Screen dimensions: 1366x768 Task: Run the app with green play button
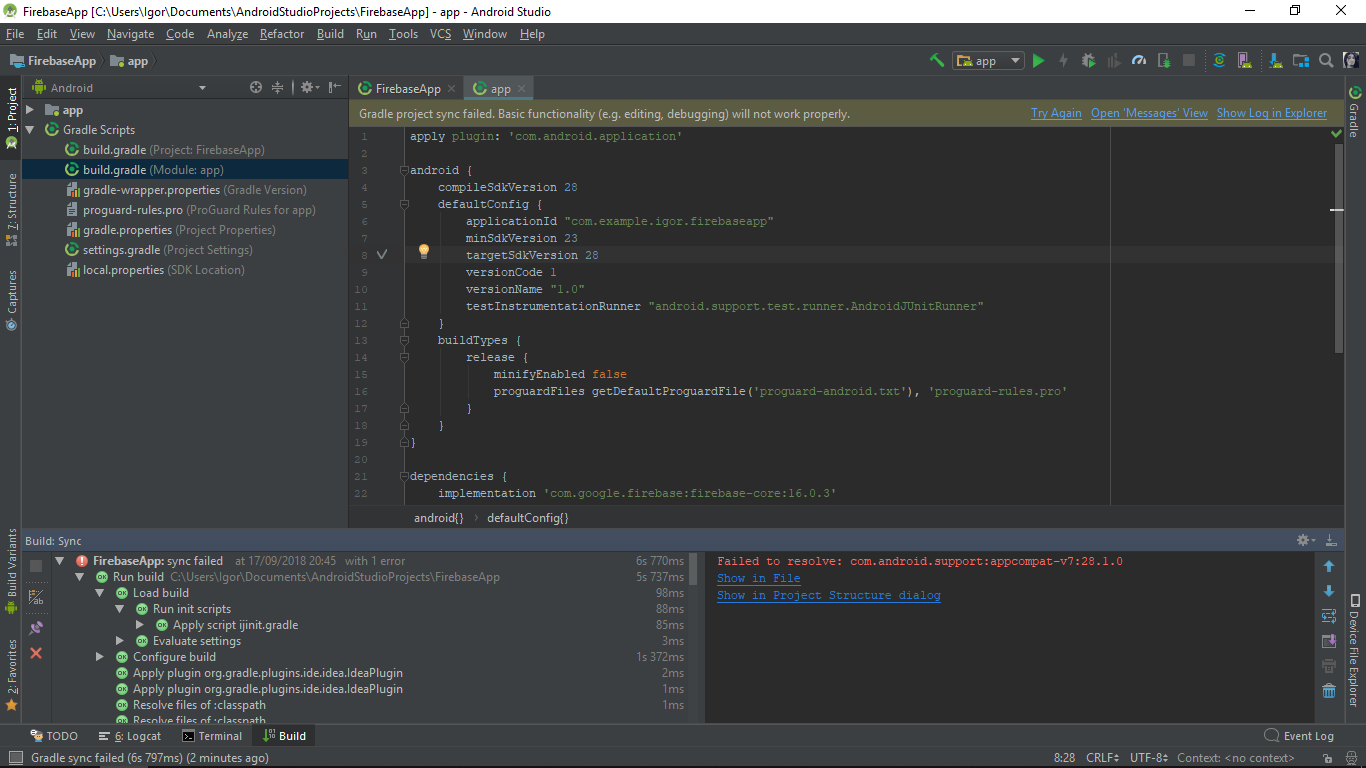click(1038, 60)
